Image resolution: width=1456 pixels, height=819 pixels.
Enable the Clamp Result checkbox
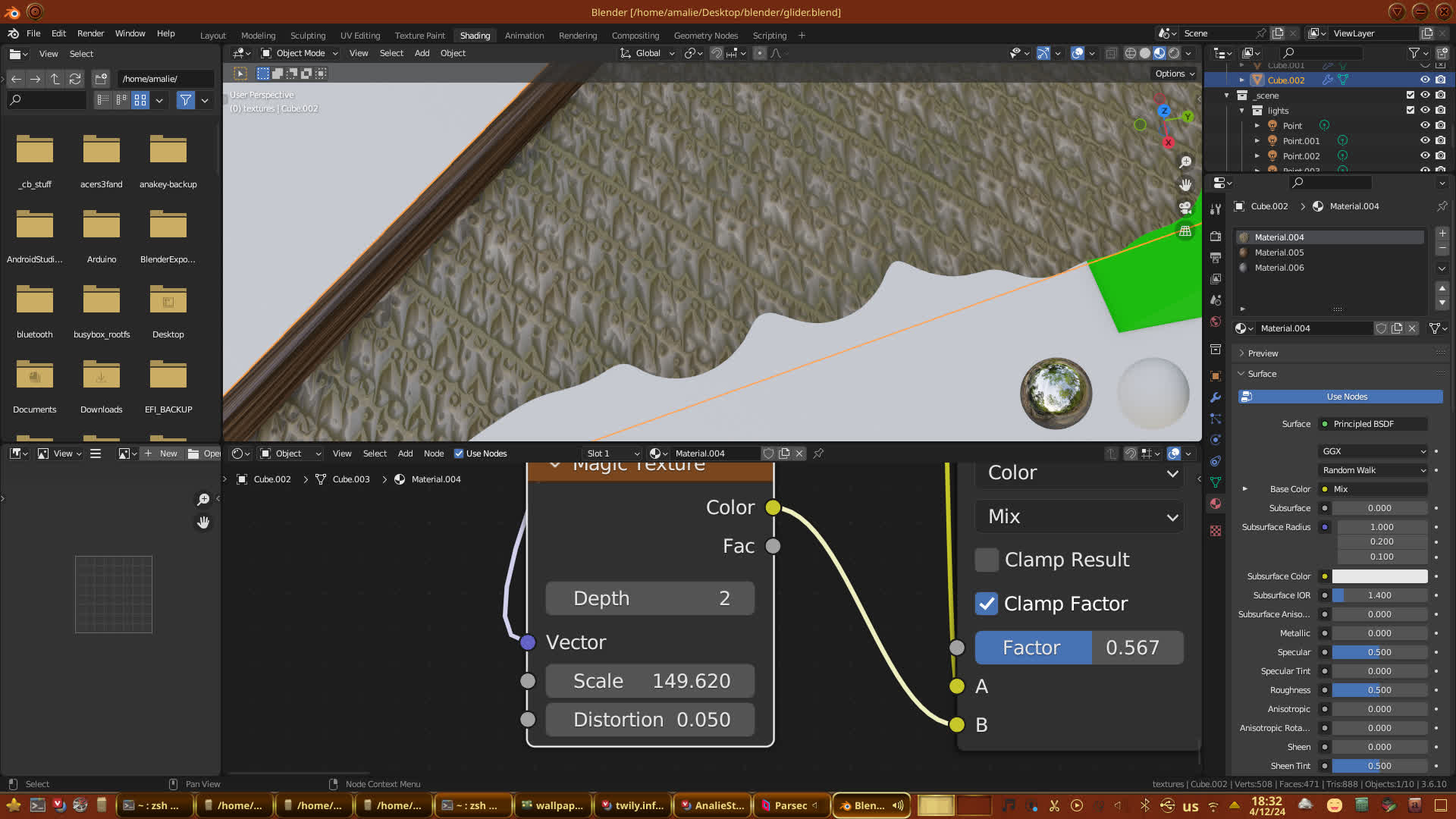click(x=987, y=560)
